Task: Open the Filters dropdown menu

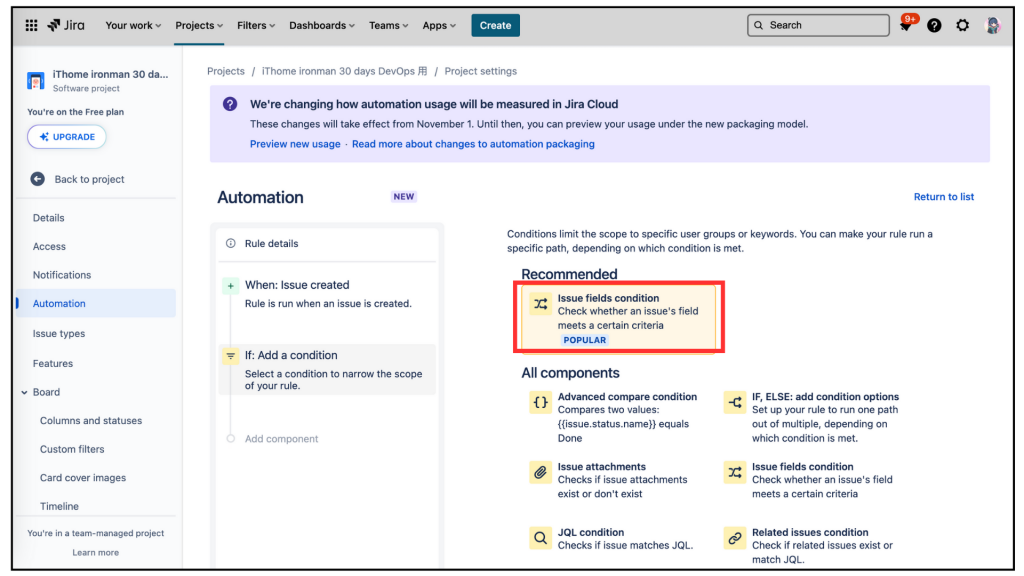Action: [255, 25]
